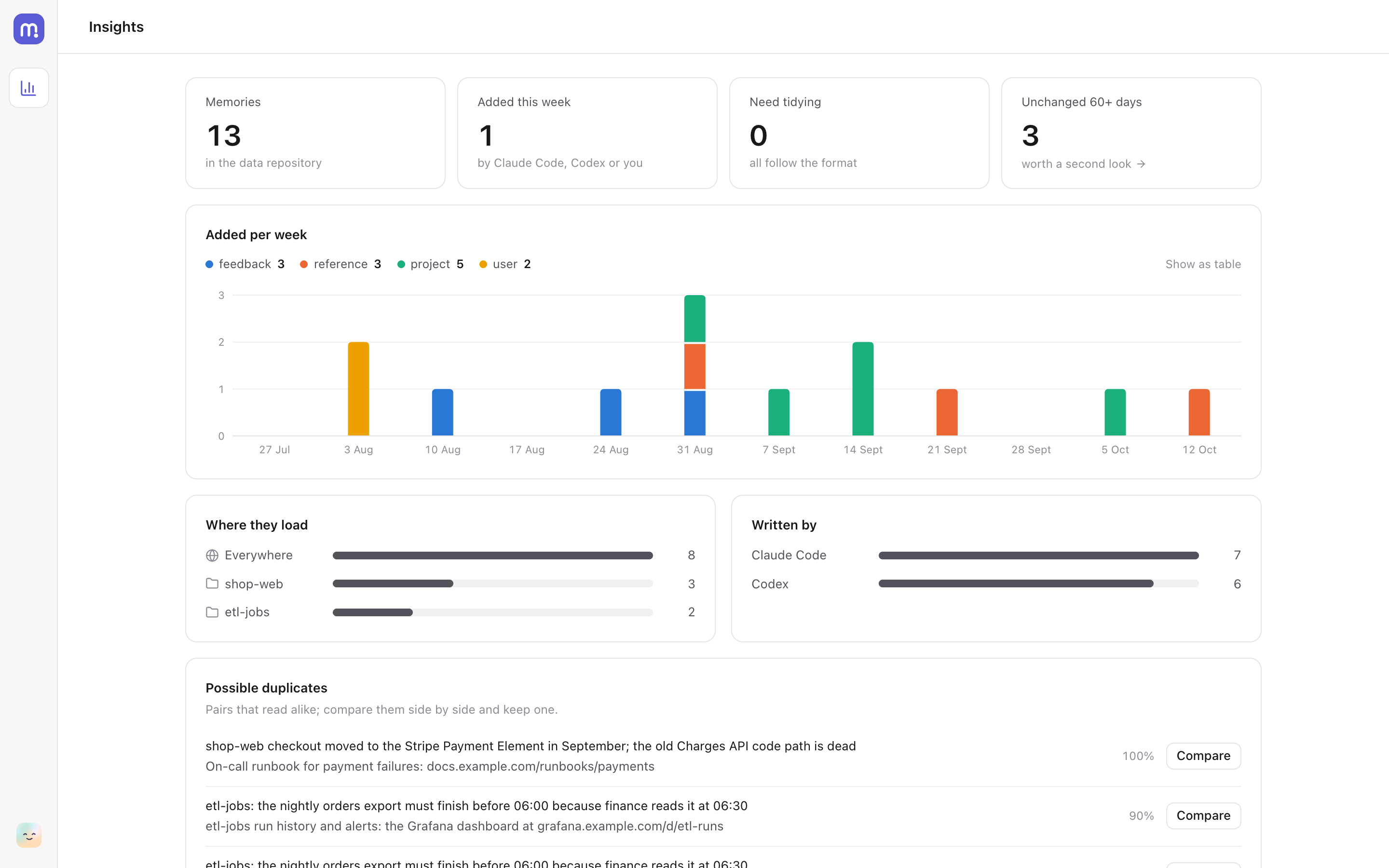
Task: Click the green bar at 5 Oct
Action: point(1115,412)
